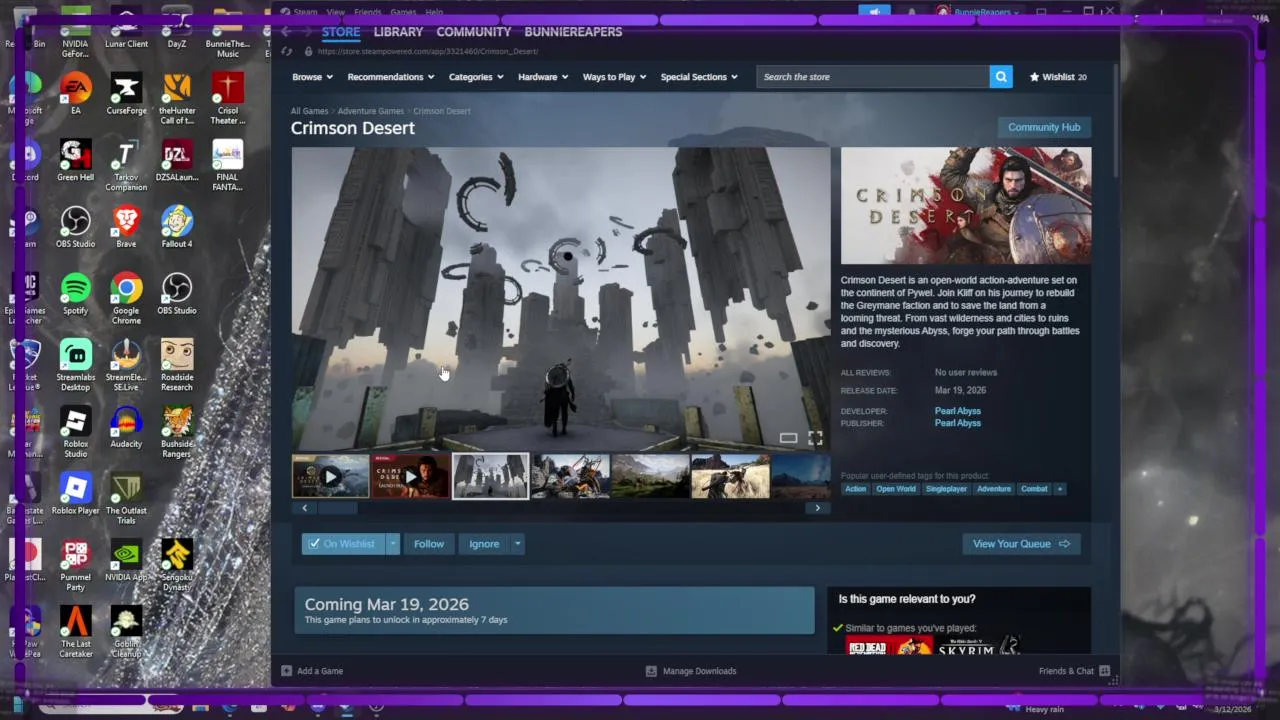The width and height of the screenshot is (1280, 720).
Task: Open the BunnieReapers account dropdown in the title bar
Action: [978, 12]
